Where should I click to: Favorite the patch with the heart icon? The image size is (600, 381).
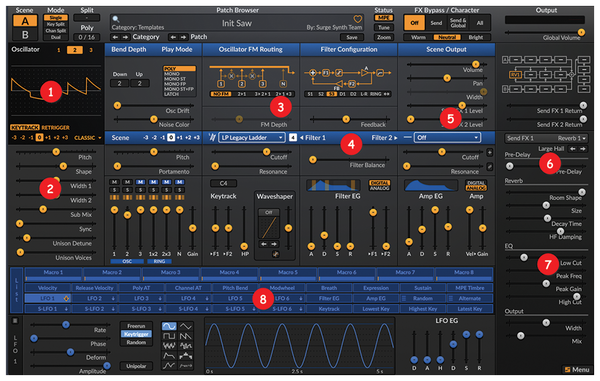coord(357,19)
